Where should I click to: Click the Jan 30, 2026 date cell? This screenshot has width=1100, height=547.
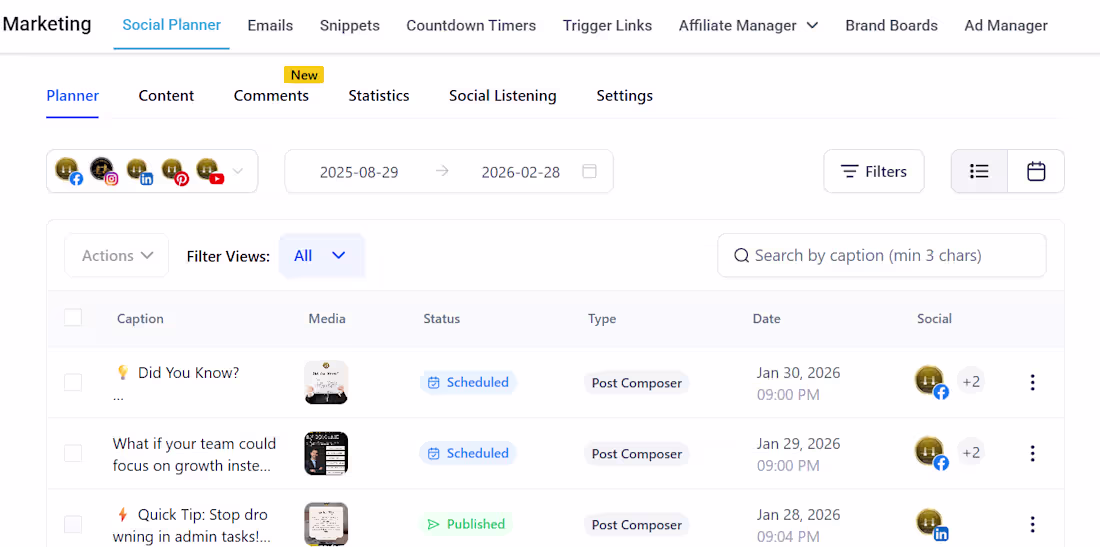[798, 382]
